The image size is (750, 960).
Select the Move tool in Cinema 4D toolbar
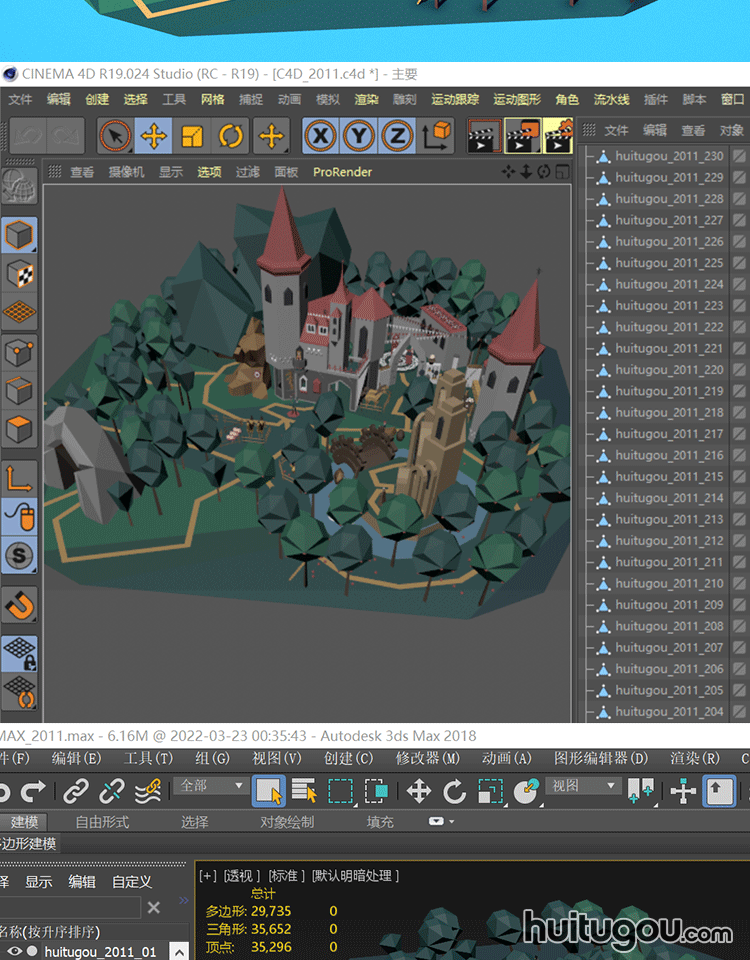(x=153, y=135)
